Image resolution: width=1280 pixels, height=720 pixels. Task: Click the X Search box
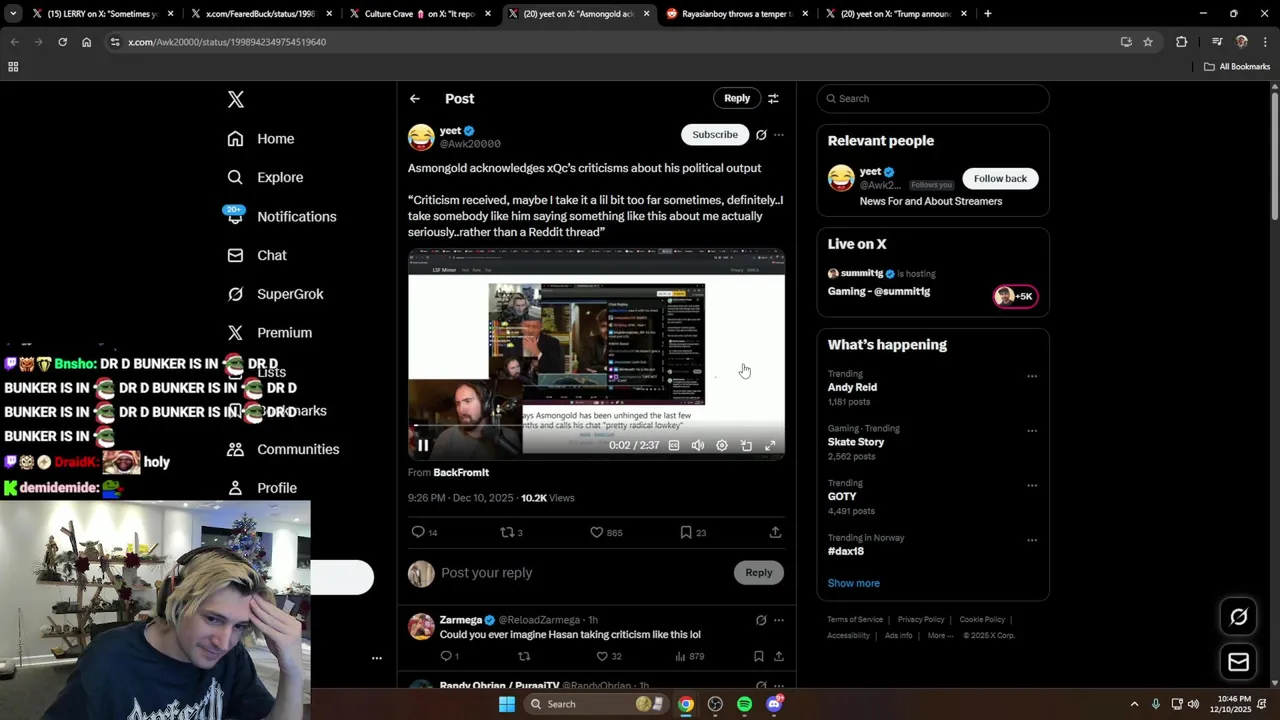point(933,98)
